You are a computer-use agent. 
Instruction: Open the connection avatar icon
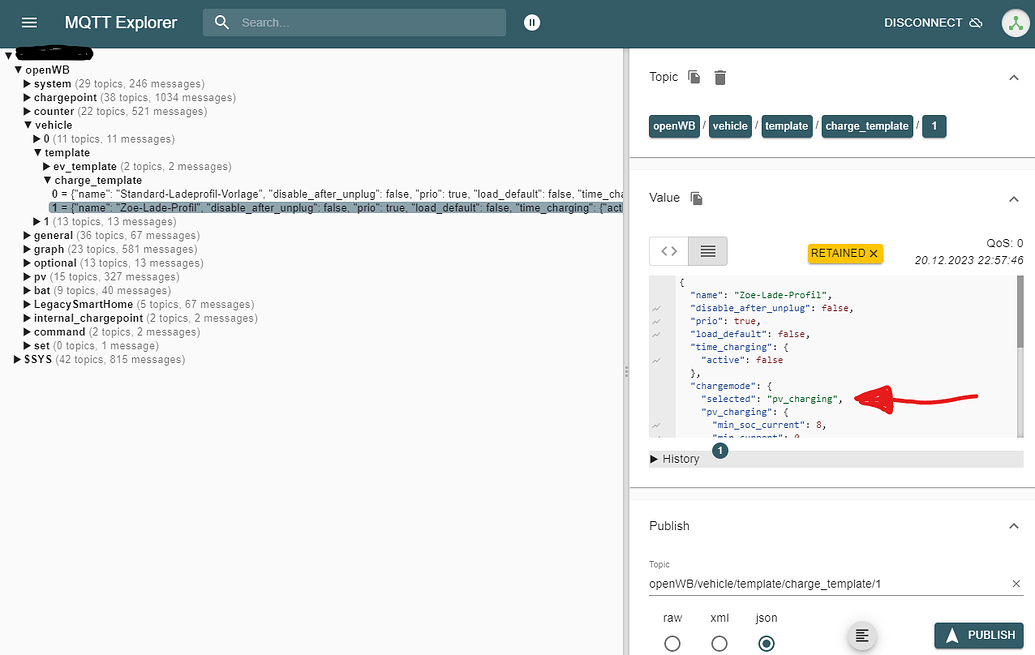[x=1016, y=23]
